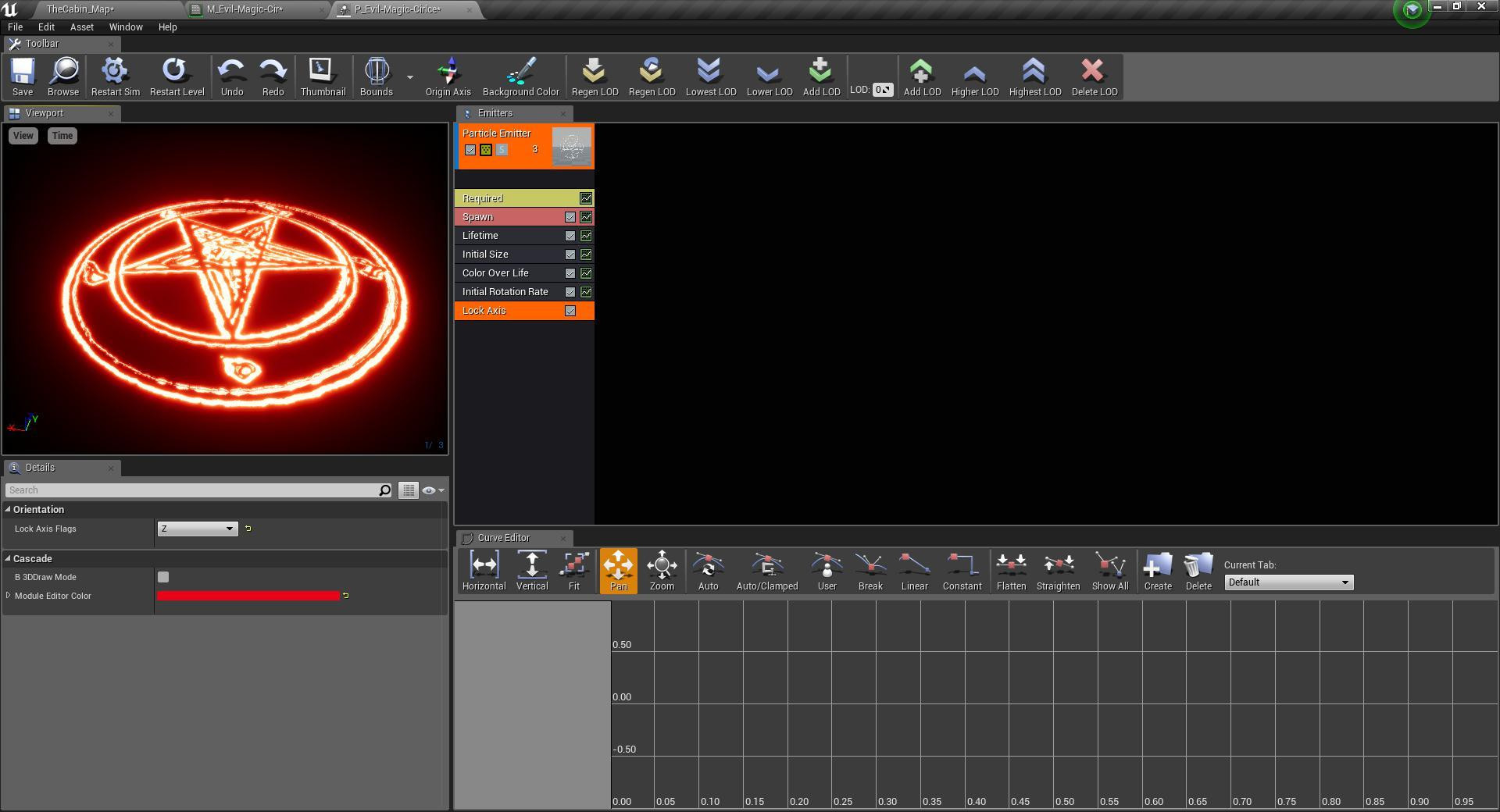Screen dimensions: 1500x812
Task: Click Show All curves icon
Action: coord(1110,571)
